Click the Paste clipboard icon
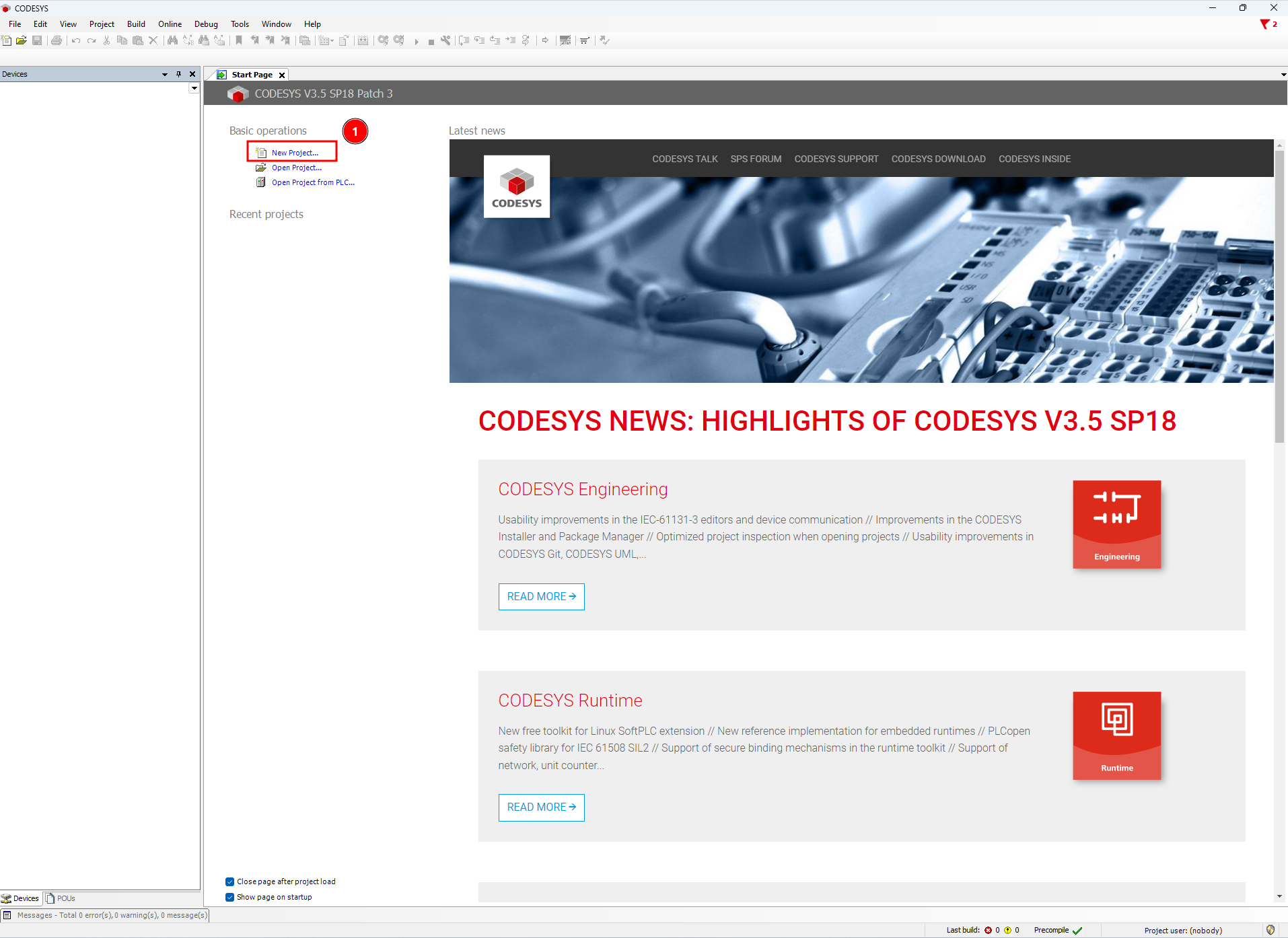This screenshot has height=938, width=1288. pyautogui.click(x=137, y=40)
